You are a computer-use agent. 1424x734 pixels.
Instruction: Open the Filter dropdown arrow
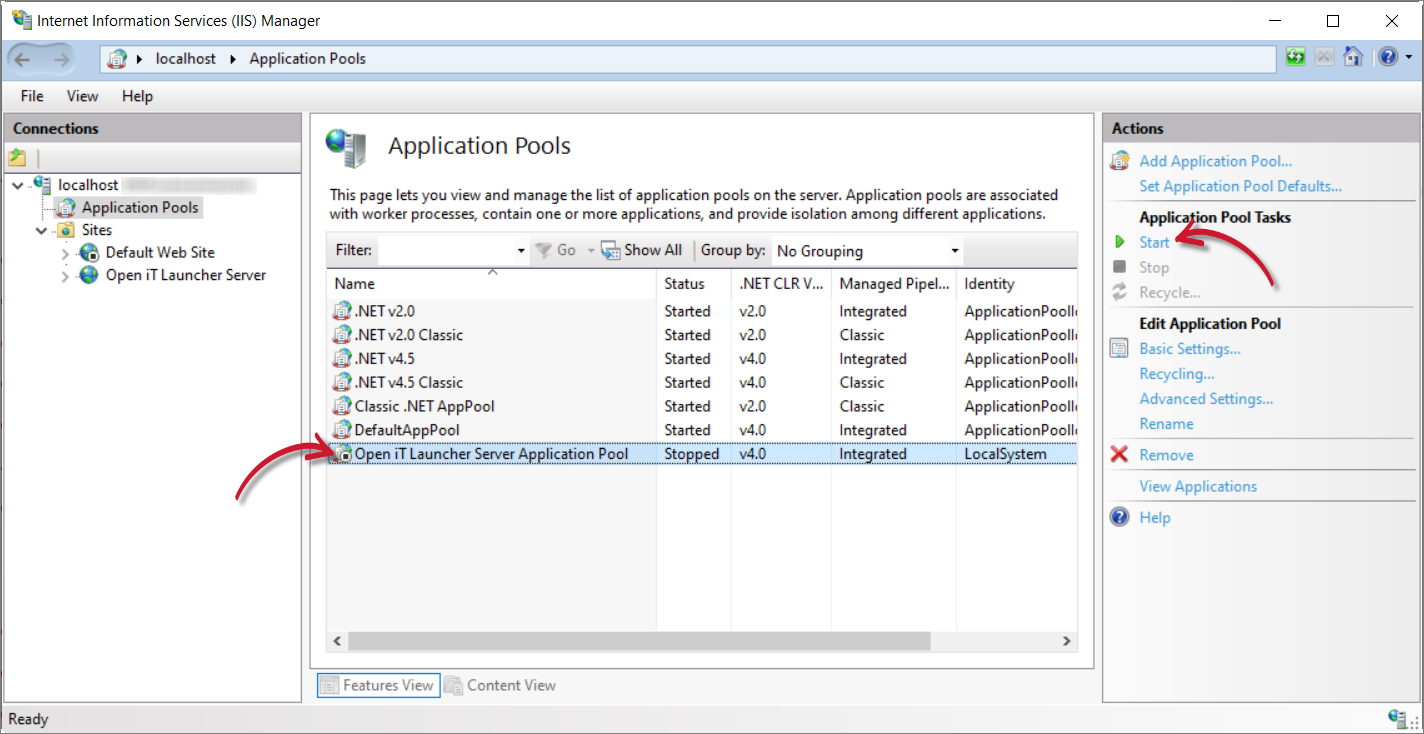[x=521, y=250]
